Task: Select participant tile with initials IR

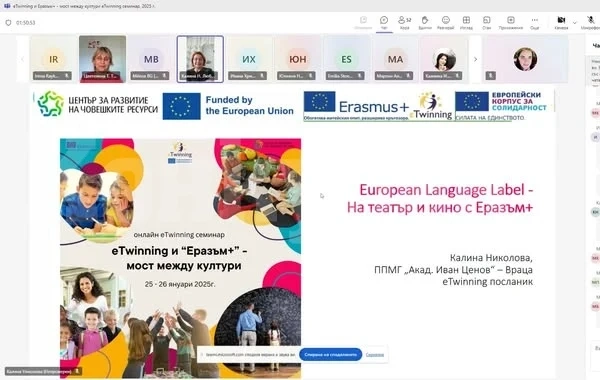Action: [53, 59]
